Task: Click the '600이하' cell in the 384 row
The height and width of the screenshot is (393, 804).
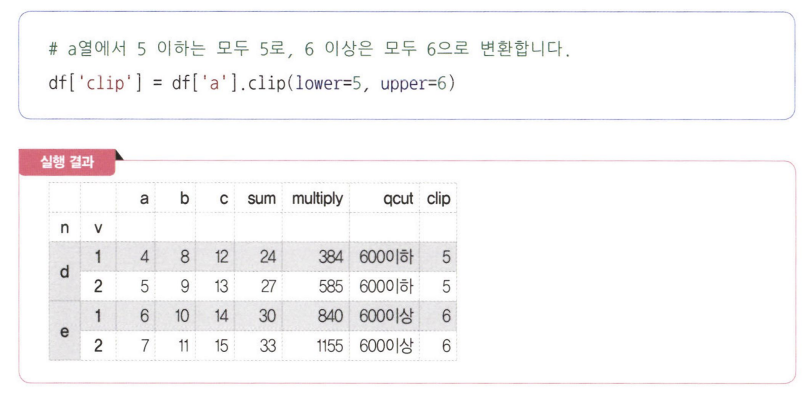Action: coord(384,257)
